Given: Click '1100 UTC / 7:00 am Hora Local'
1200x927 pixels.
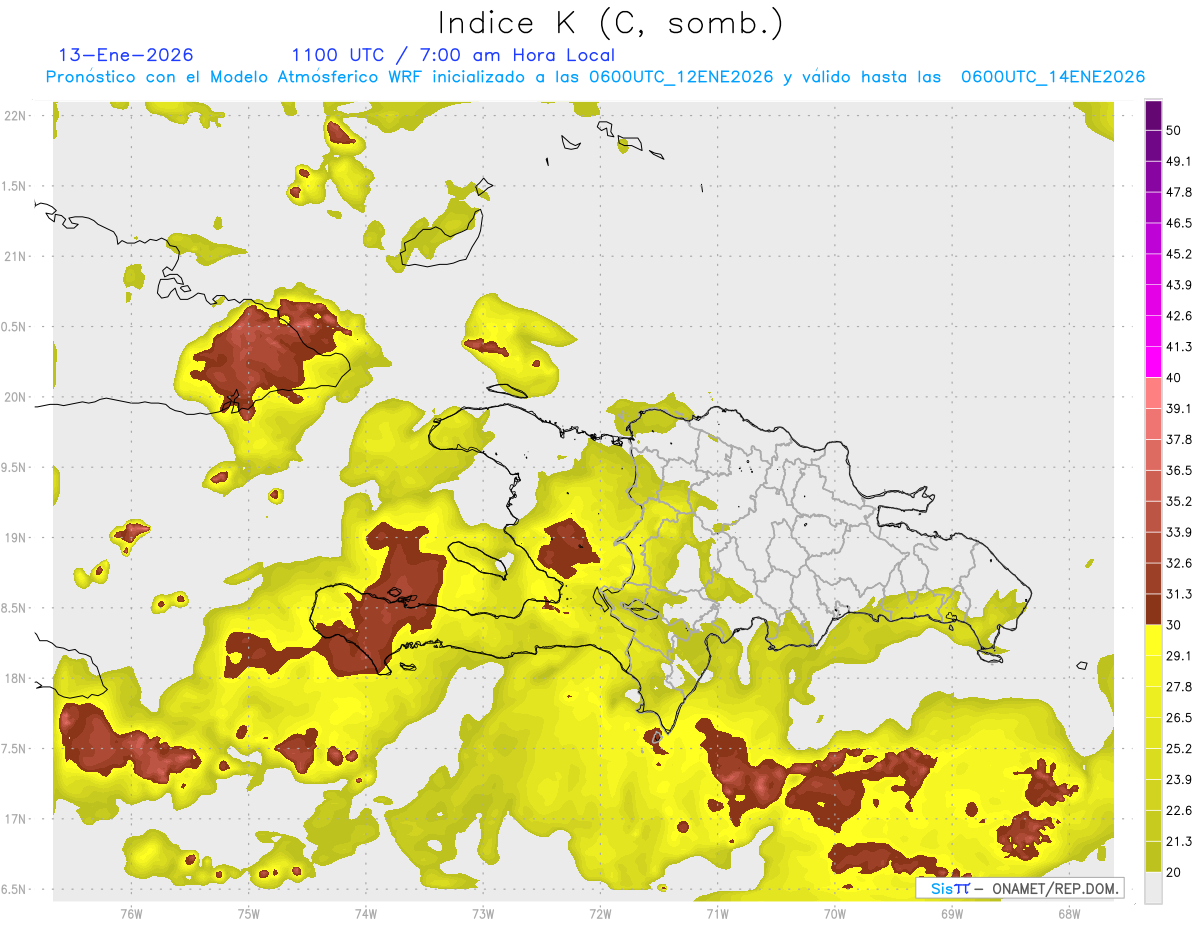Looking at the screenshot, I should [453, 55].
